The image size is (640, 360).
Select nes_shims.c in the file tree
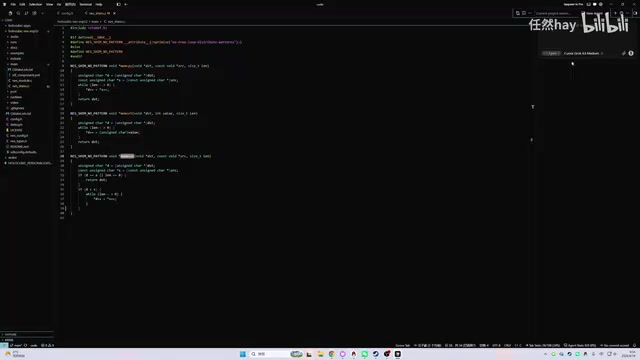[x=20, y=86]
